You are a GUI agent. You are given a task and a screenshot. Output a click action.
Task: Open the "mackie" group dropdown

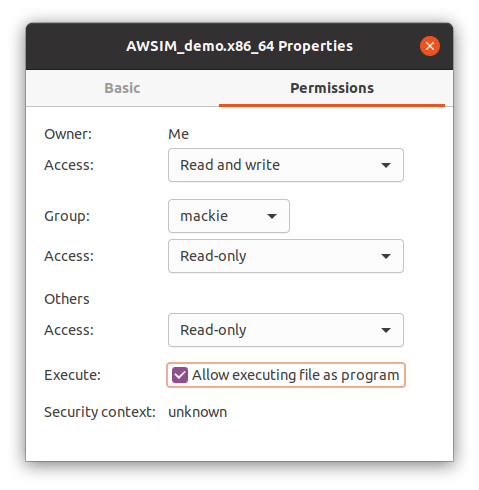pos(229,216)
